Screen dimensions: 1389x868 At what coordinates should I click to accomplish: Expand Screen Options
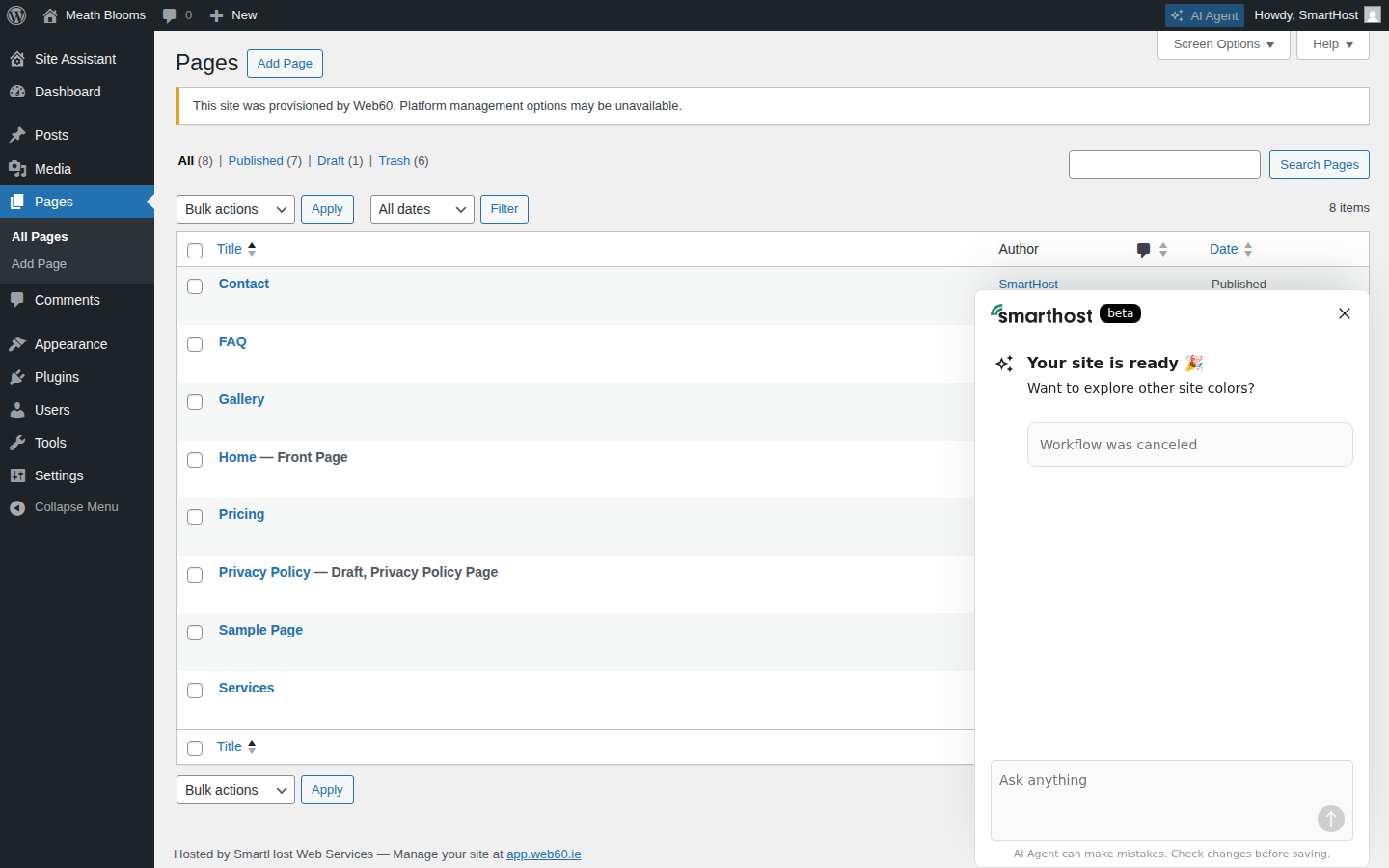(1223, 43)
